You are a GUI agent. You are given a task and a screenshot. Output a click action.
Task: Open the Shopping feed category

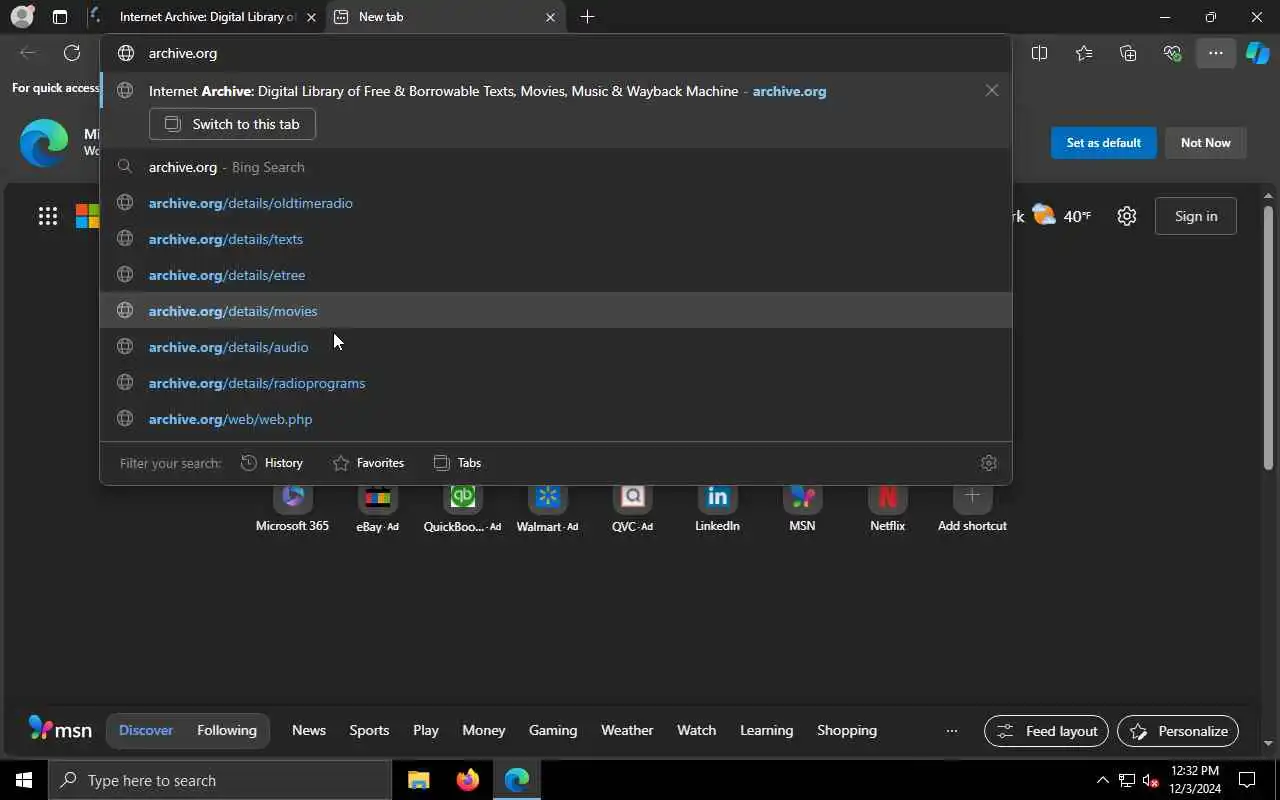point(847,730)
